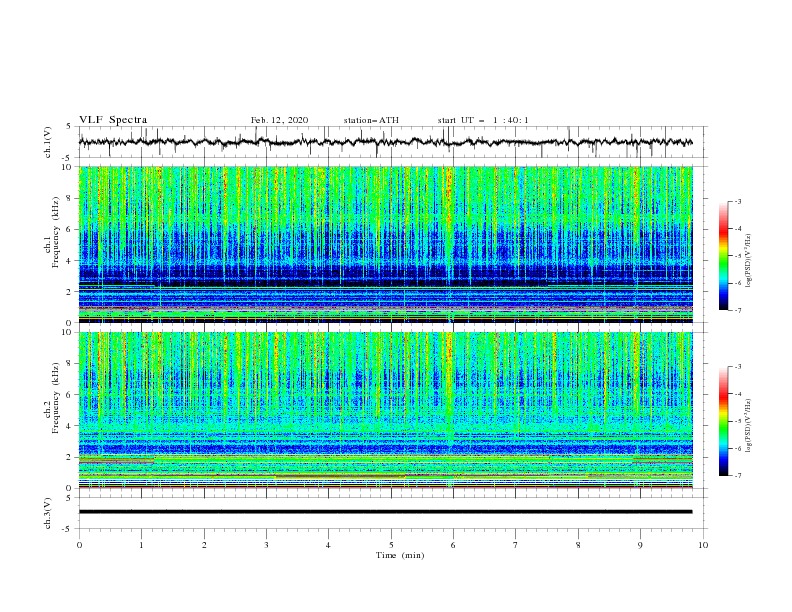The image size is (792, 612).
Task: Click the 'ch.1(V)' axis label
Action: tap(48, 142)
